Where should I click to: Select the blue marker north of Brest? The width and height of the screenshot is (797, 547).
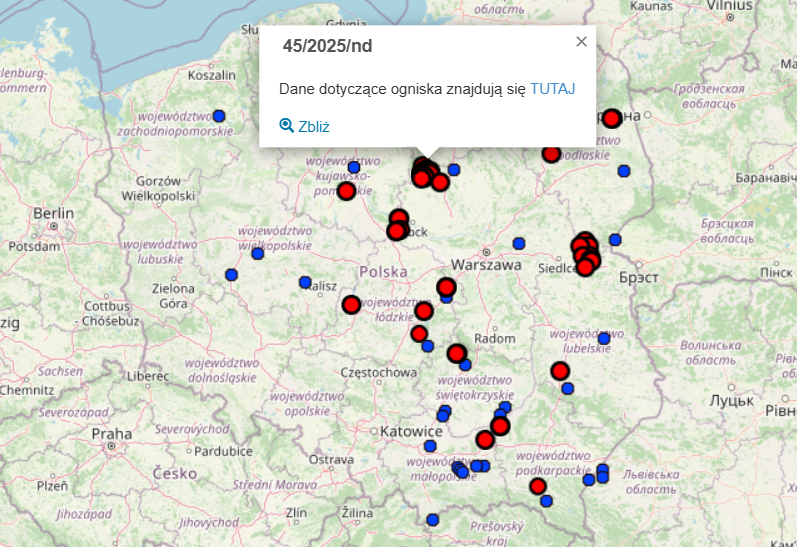click(615, 240)
